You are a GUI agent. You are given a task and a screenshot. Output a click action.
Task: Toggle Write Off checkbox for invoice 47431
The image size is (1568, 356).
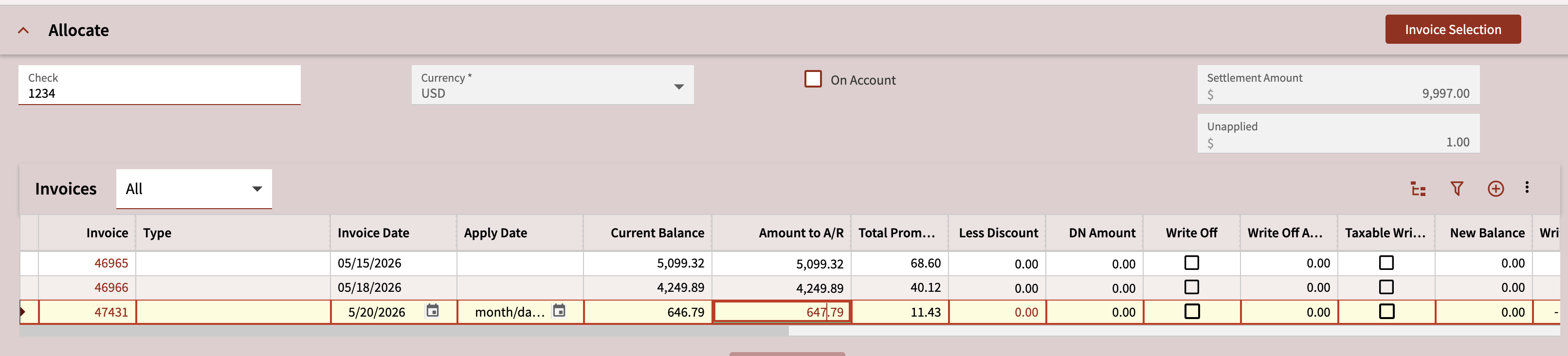[x=1191, y=312]
